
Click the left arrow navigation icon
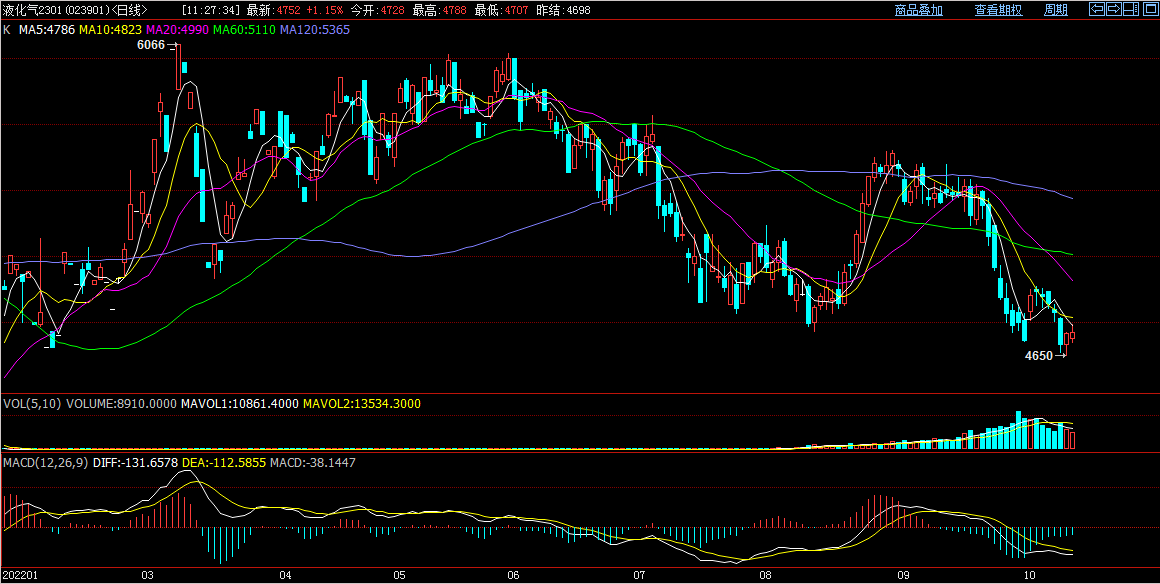1097,9
